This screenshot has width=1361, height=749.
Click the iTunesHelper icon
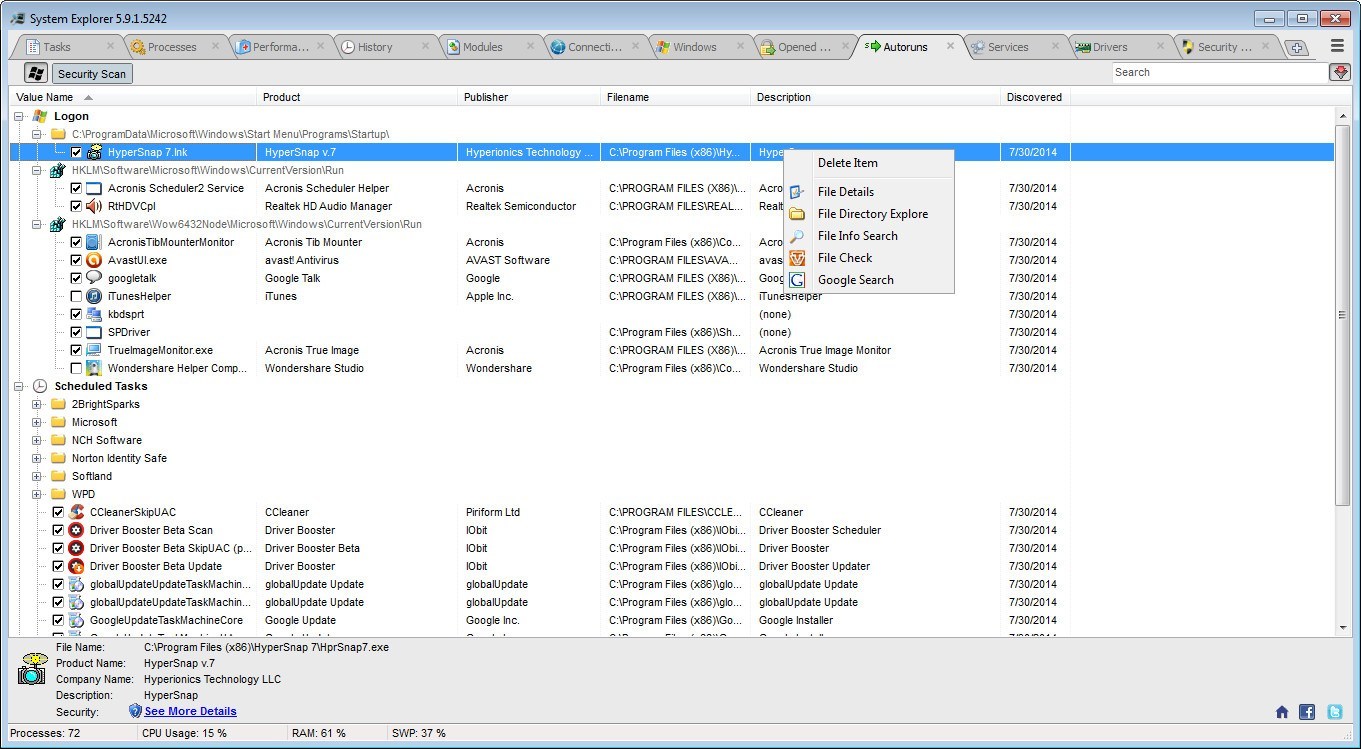tap(93, 296)
